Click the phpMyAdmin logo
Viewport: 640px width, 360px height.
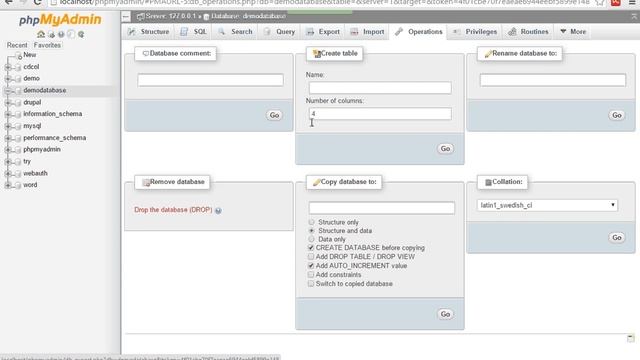60,20
